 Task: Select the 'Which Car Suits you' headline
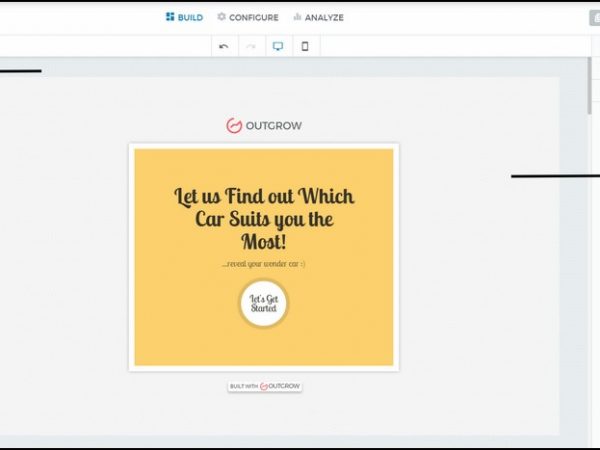pyautogui.click(x=264, y=218)
